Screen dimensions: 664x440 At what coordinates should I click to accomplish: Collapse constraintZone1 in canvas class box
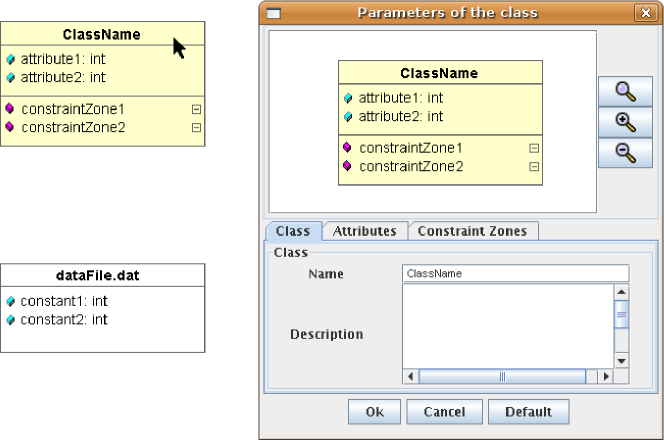click(x=196, y=108)
